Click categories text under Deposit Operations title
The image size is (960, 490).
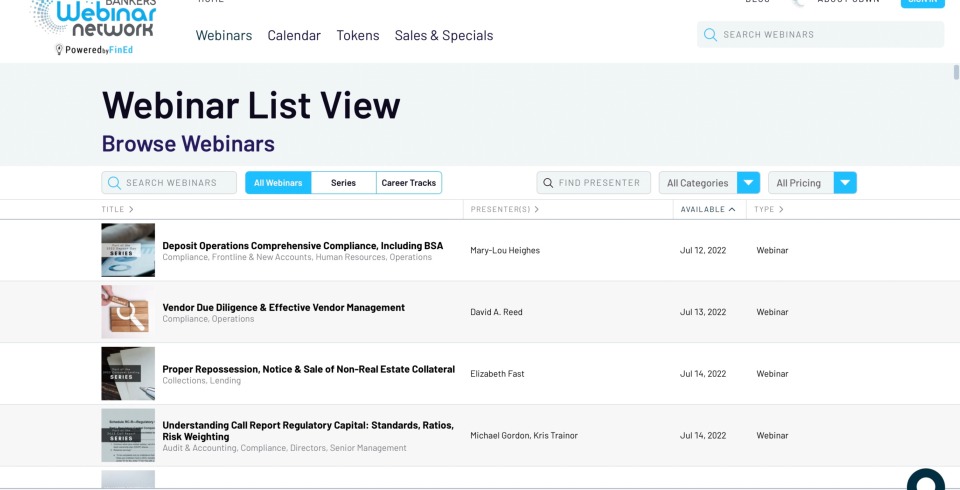[297, 257]
